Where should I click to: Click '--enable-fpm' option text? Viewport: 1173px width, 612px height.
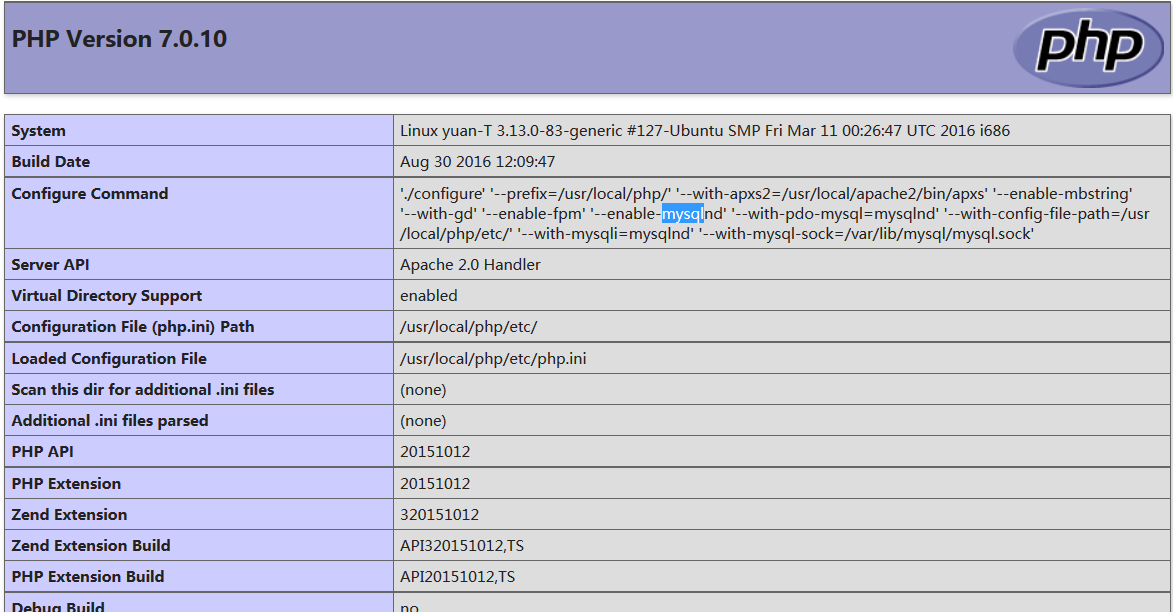[x=533, y=214]
